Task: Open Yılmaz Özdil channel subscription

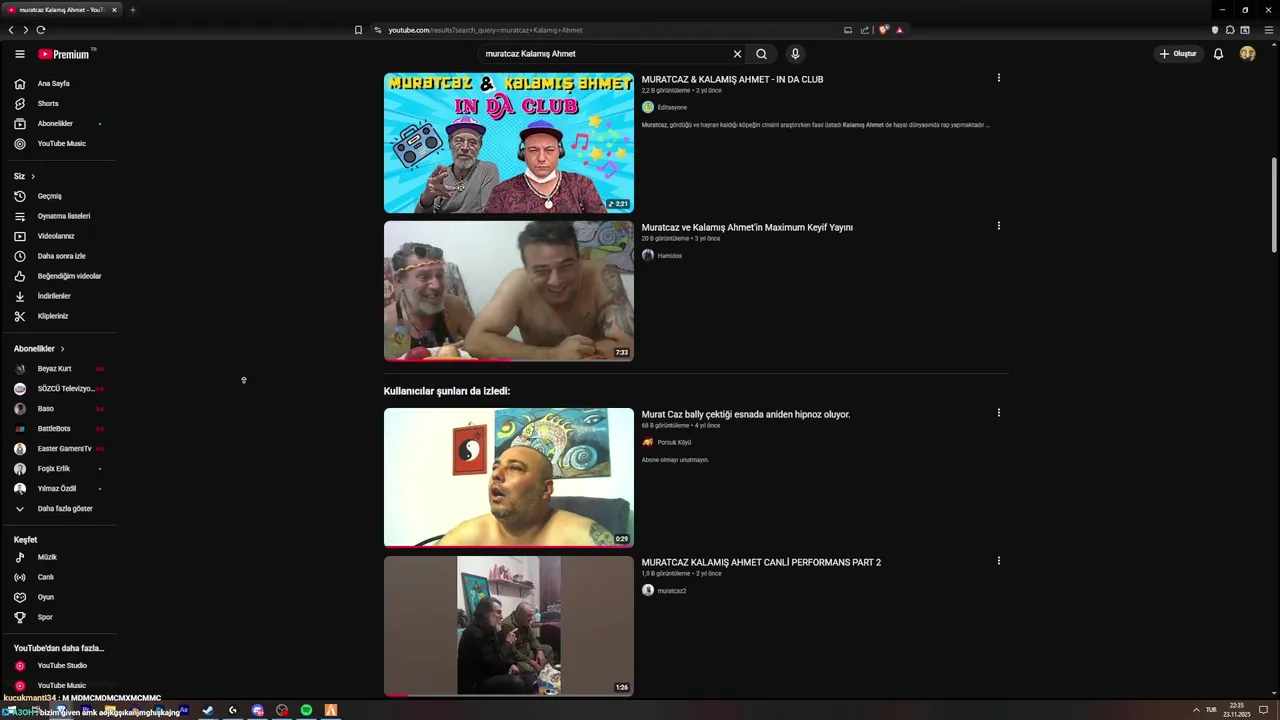Action: click(58, 489)
